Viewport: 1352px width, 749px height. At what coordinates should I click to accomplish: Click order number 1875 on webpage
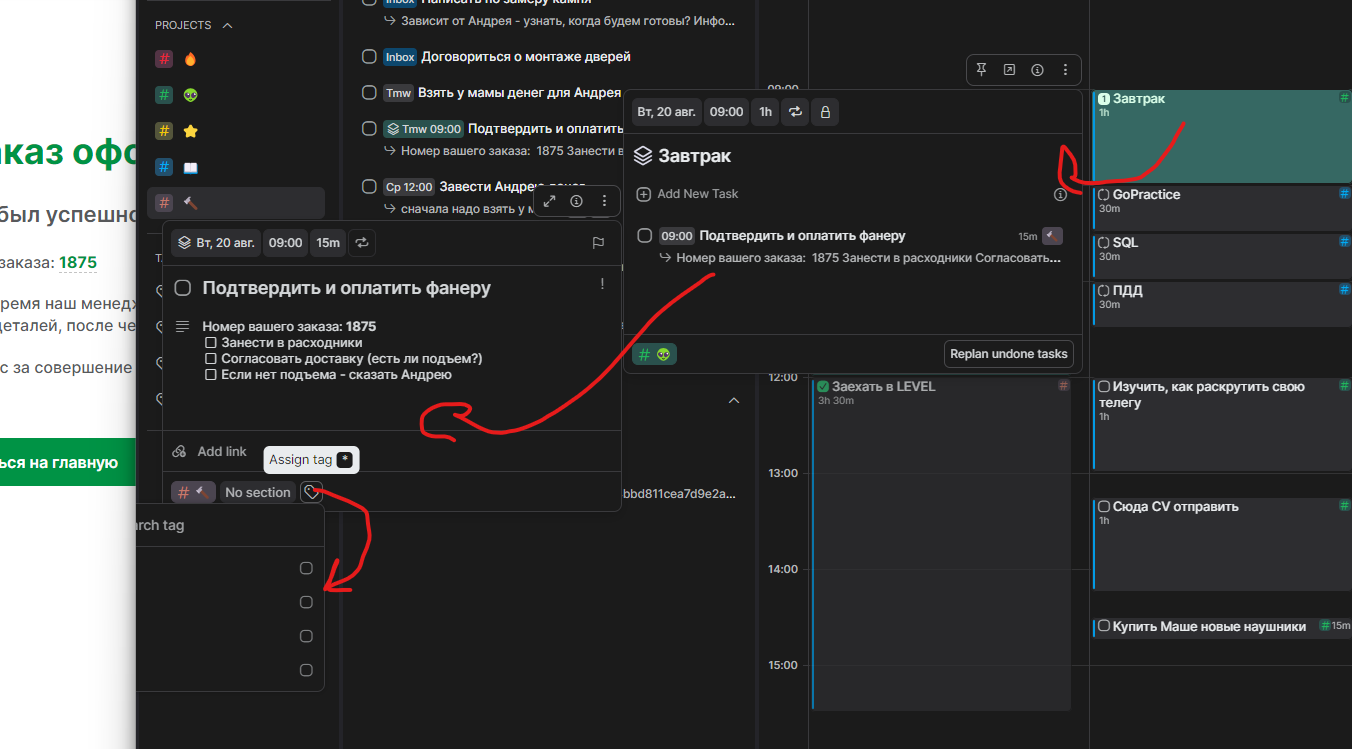click(78, 263)
